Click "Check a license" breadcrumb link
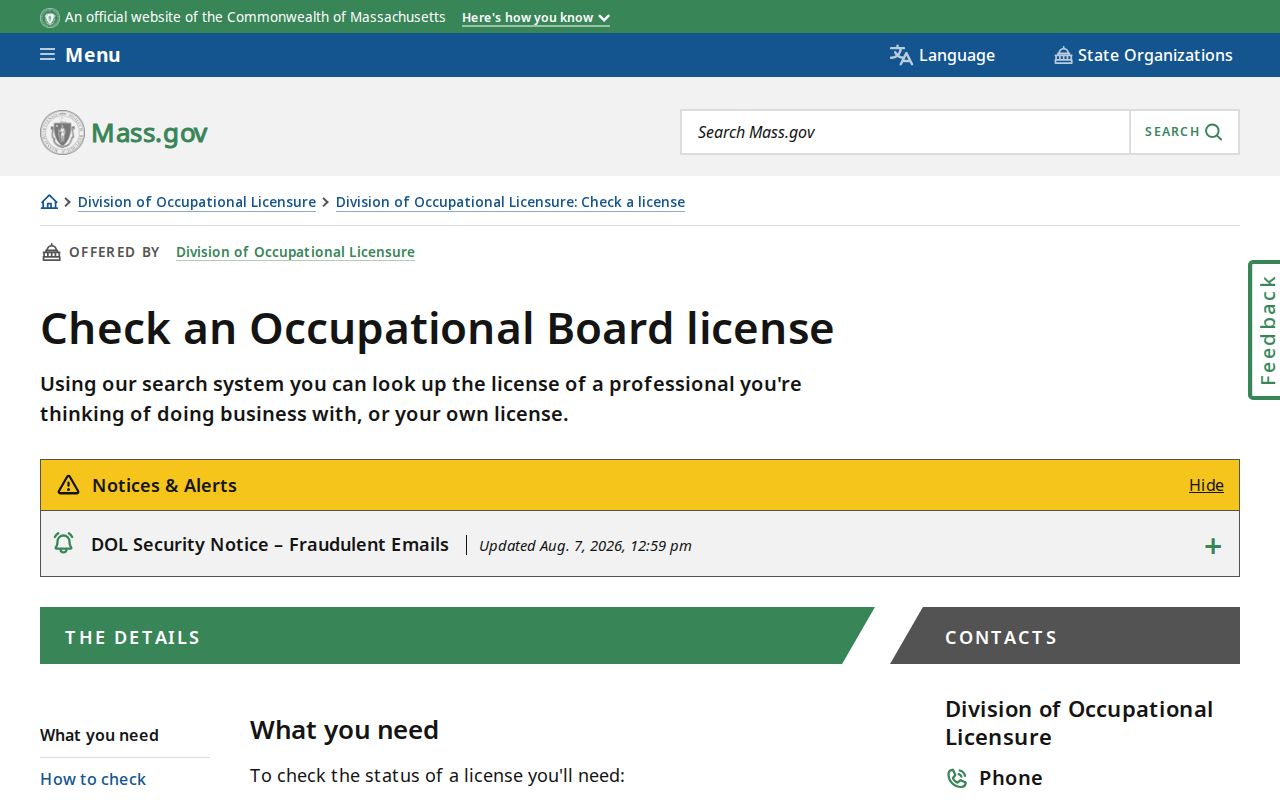This screenshot has height=800, width=1280. [x=510, y=202]
